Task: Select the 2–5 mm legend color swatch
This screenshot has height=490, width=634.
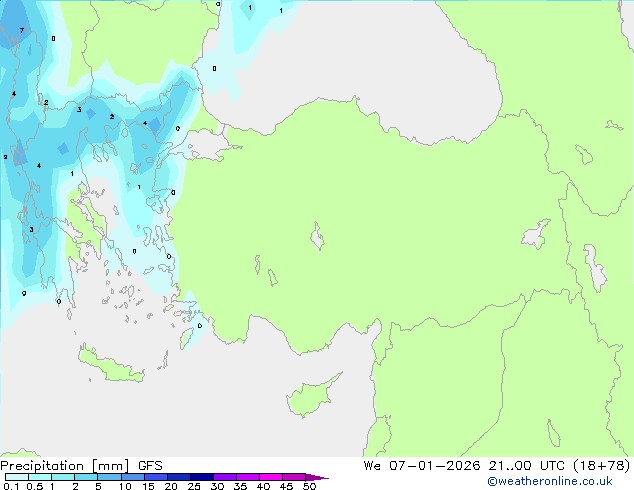Action: tap(86, 477)
